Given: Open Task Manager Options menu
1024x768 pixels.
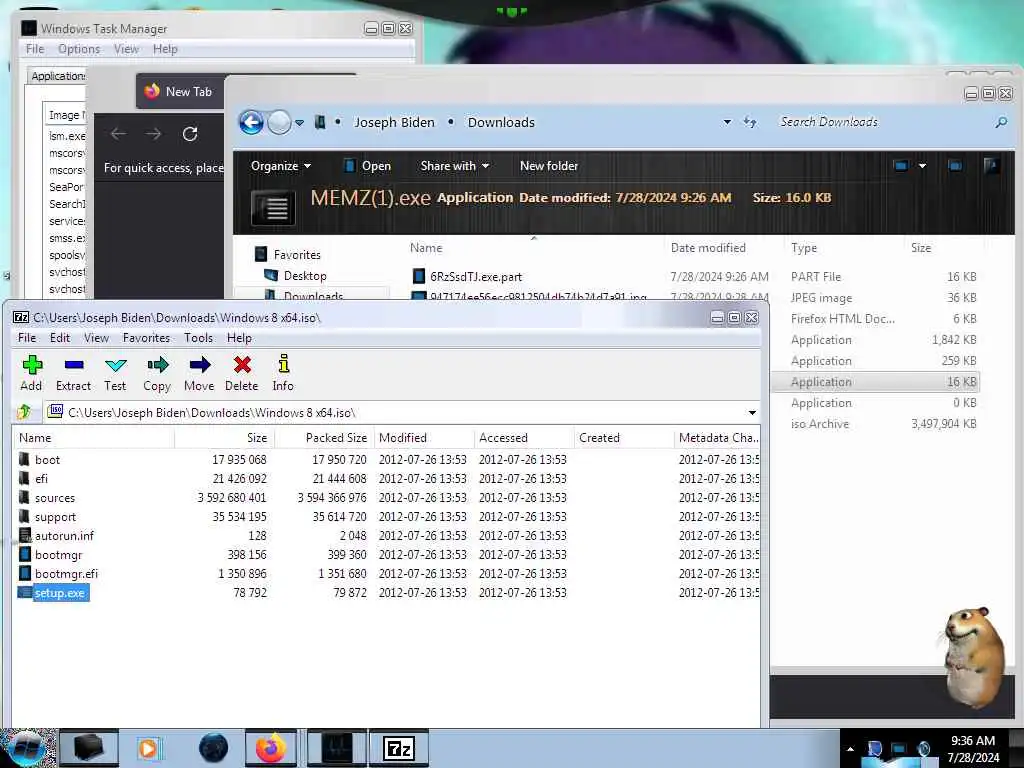Looking at the screenshot, I should [79, 49].
